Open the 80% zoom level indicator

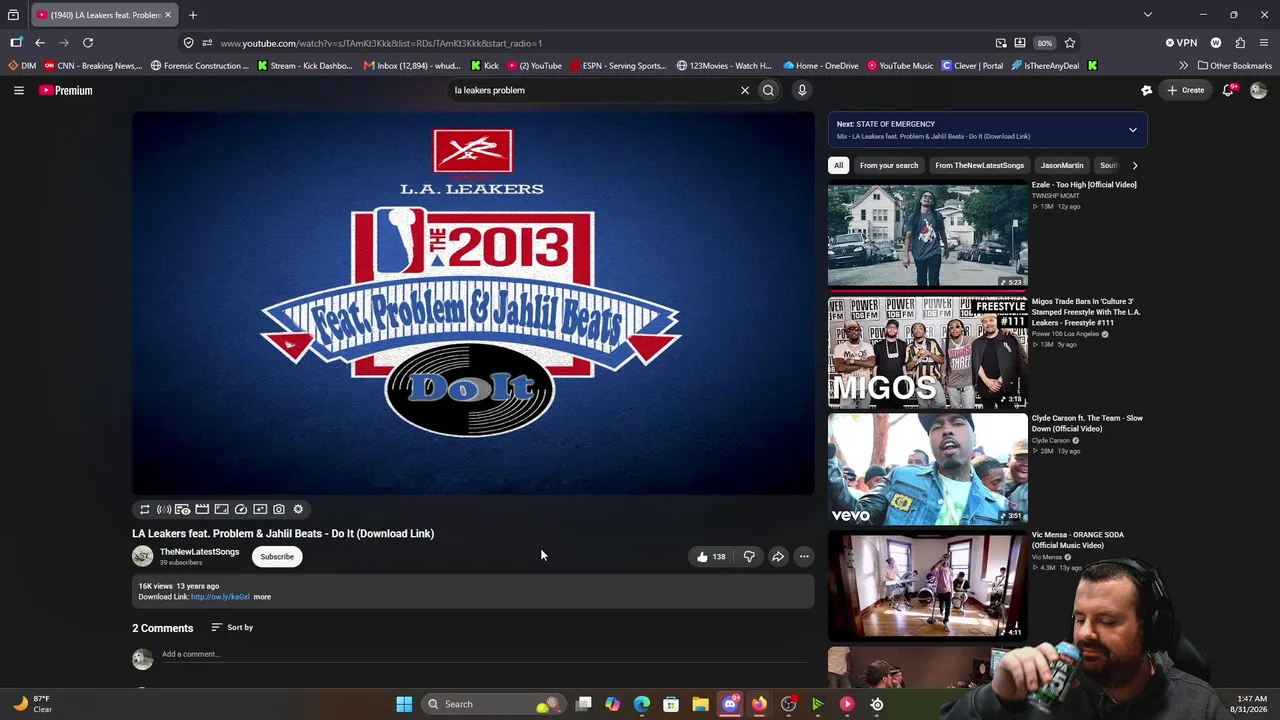[1044, 43]
